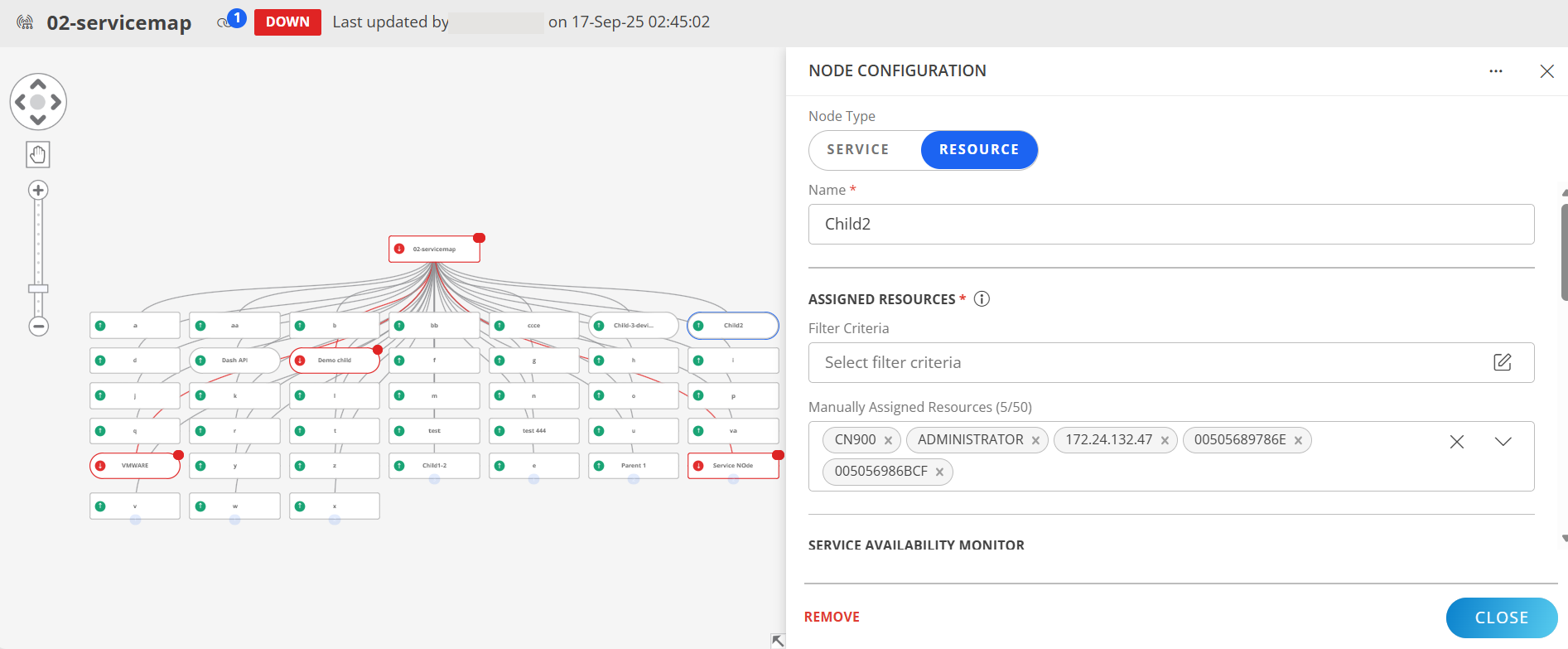Remove the CN900 resource tag

coord(888,441)
